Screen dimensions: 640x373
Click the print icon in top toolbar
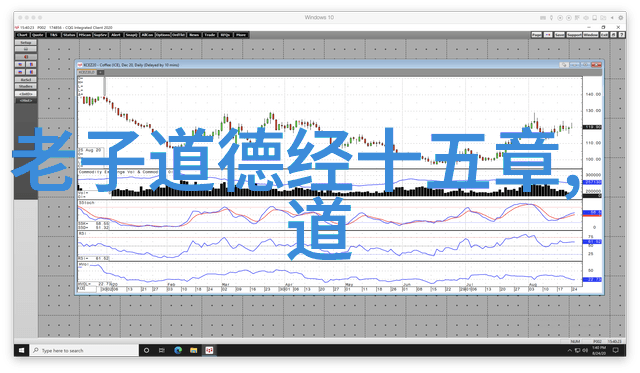(x=613, y=35)
